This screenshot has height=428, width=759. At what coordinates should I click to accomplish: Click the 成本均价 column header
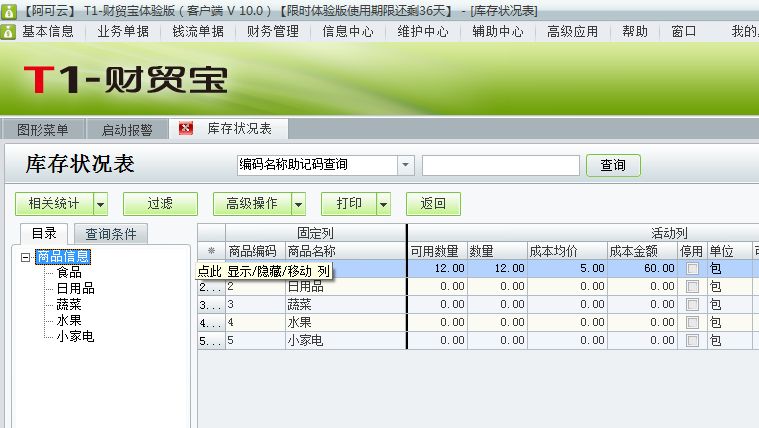pos(567,251)
